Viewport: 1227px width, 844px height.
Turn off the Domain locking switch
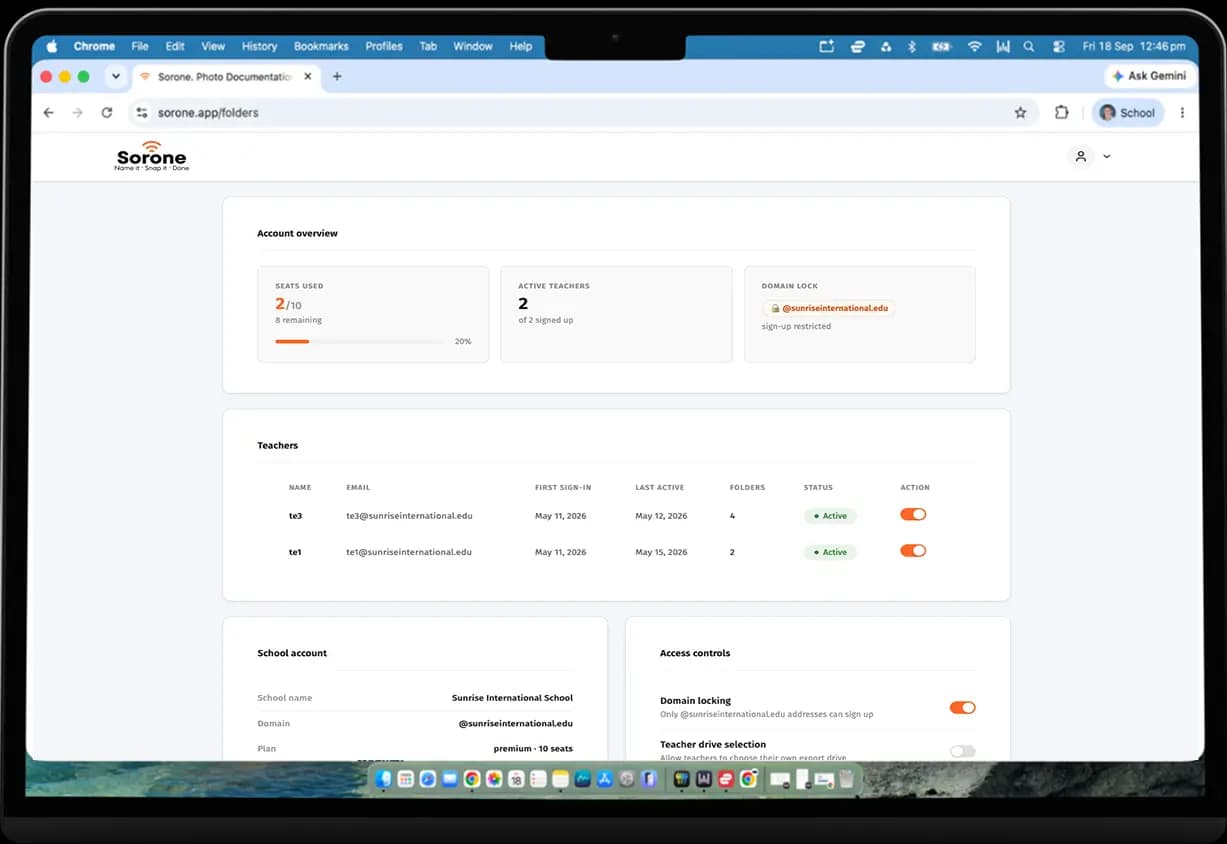coord(962,707)
